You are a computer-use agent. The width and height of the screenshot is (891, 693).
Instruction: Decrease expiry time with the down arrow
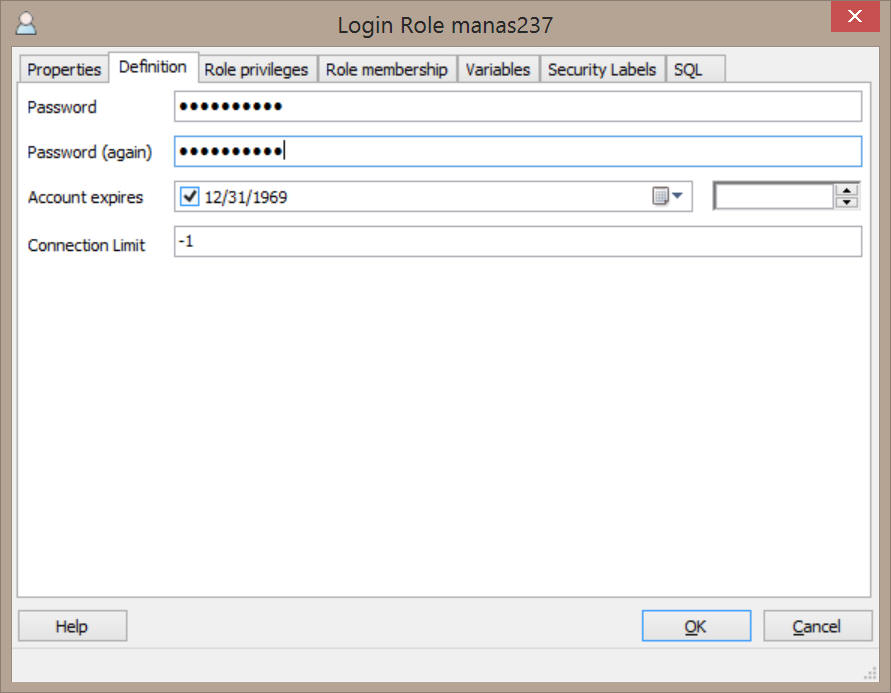coord(847,203)
